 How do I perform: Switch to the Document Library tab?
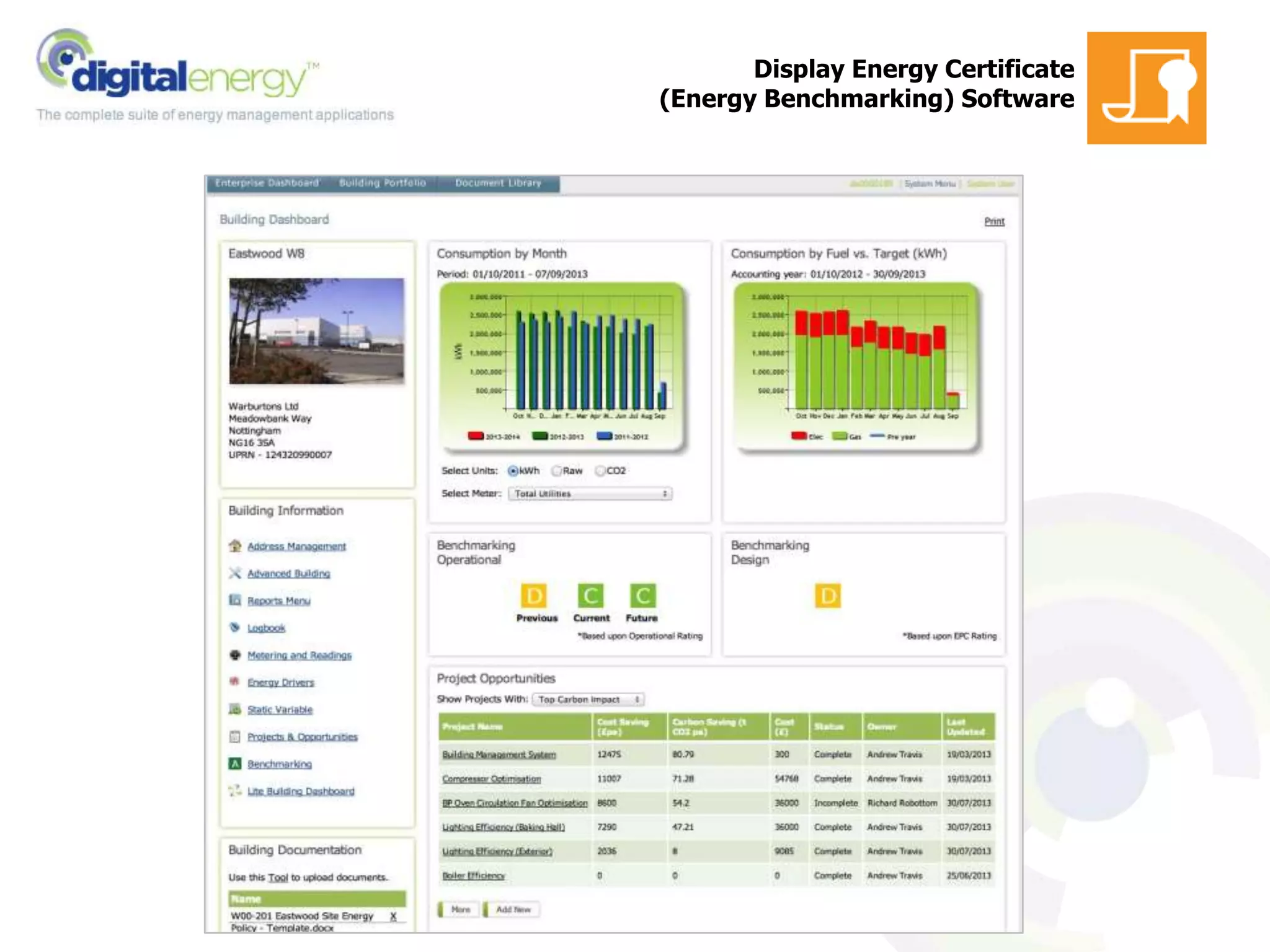(x=498, y=183)
